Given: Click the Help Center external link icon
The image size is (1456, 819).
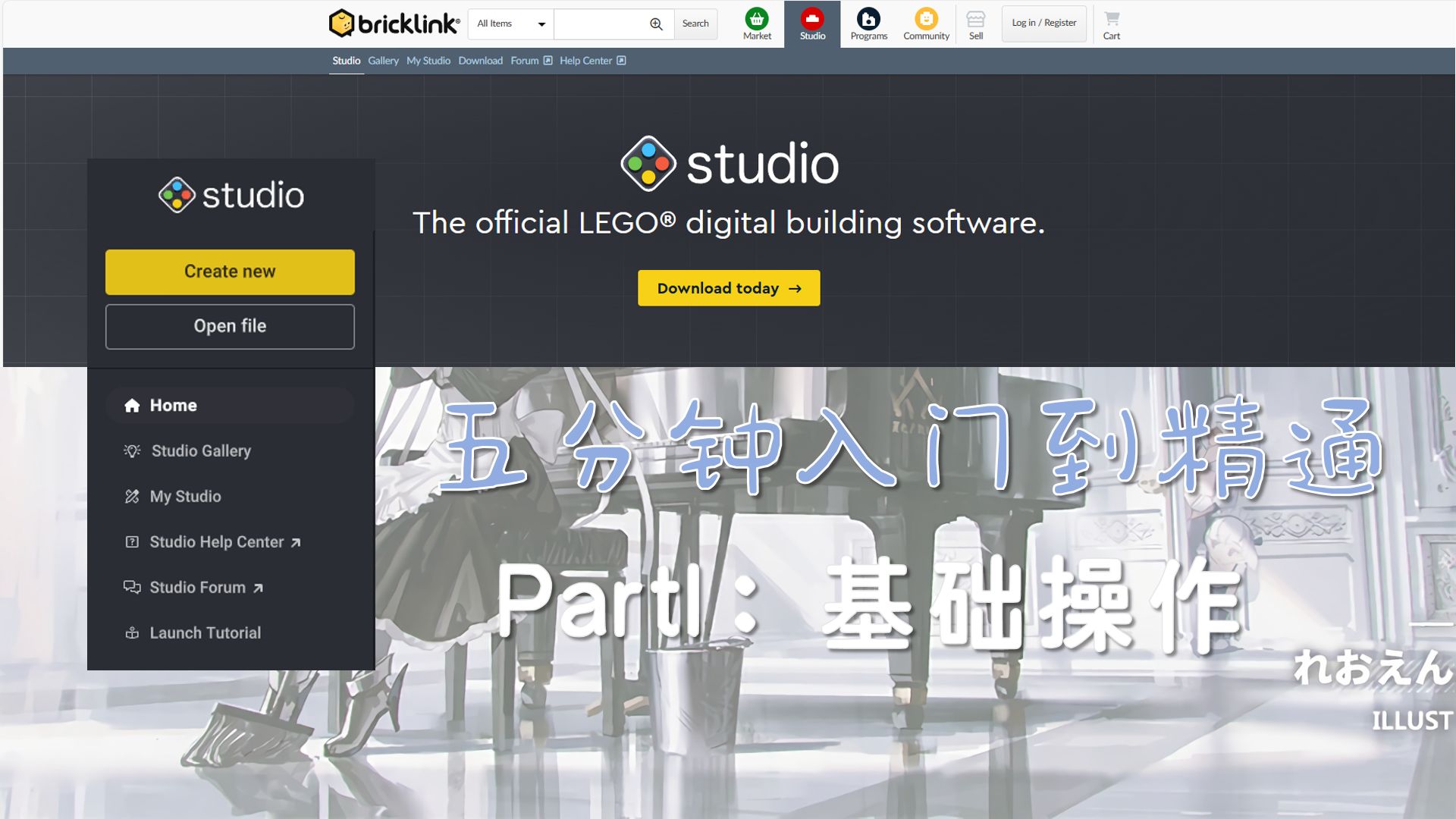Looking at the screenshot, I should point(621,61).
